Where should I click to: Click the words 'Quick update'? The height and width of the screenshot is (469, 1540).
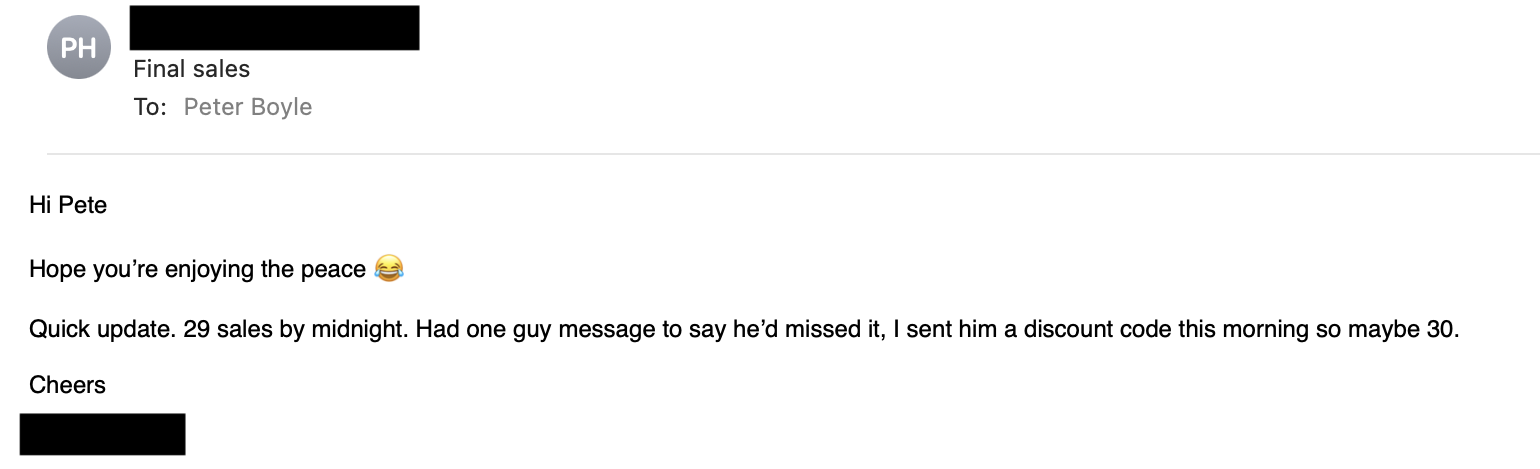[x=100, y=330]
